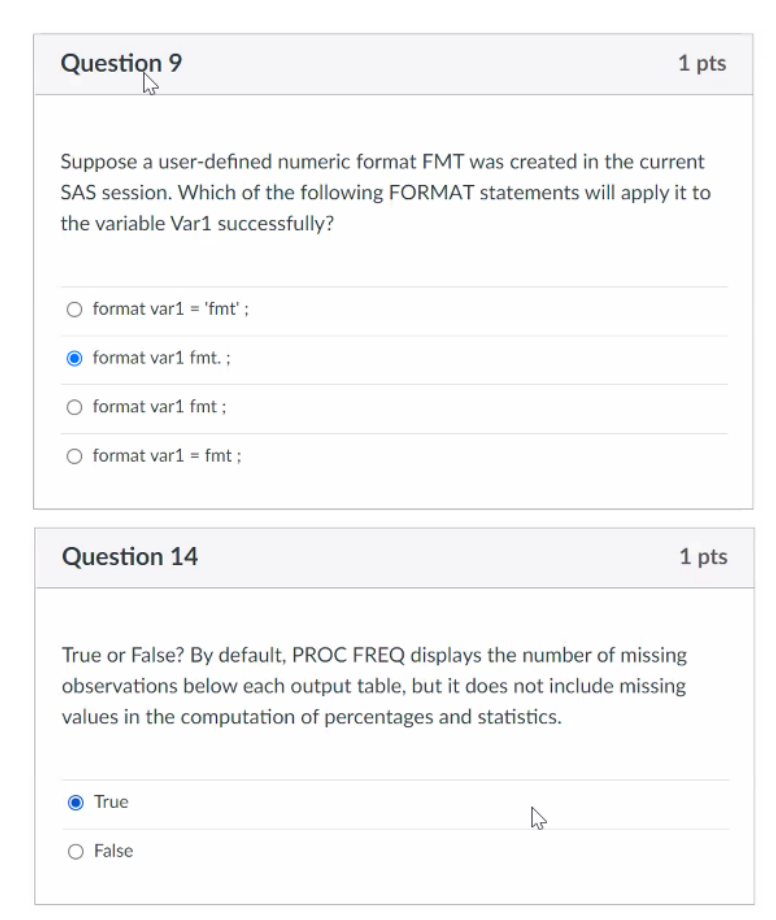The height and width of the screenshot is (920, 776).
Task: Select True for Question 14
Action: 71,801
